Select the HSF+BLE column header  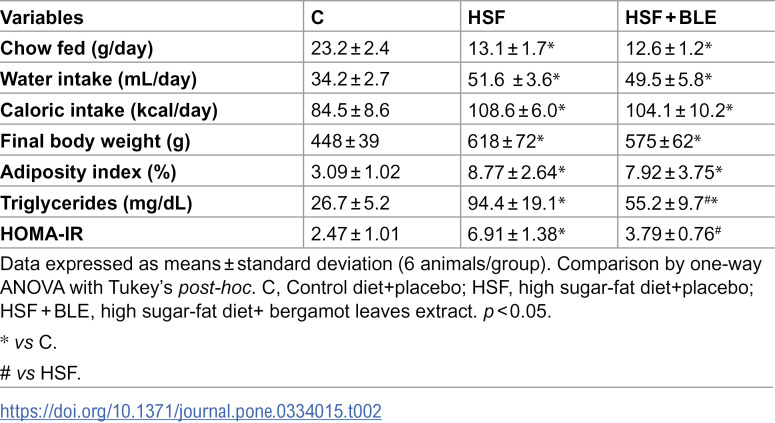670,18
